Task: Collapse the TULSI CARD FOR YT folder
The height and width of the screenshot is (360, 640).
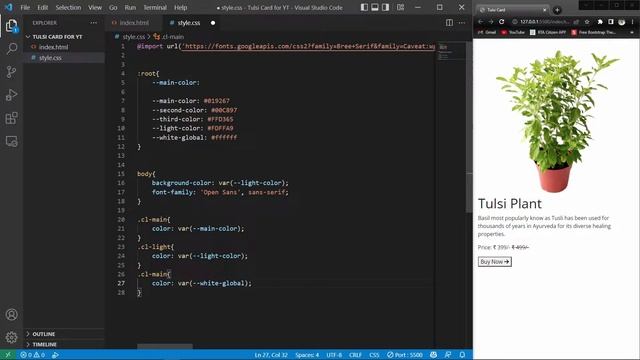Action: point(57,37)
